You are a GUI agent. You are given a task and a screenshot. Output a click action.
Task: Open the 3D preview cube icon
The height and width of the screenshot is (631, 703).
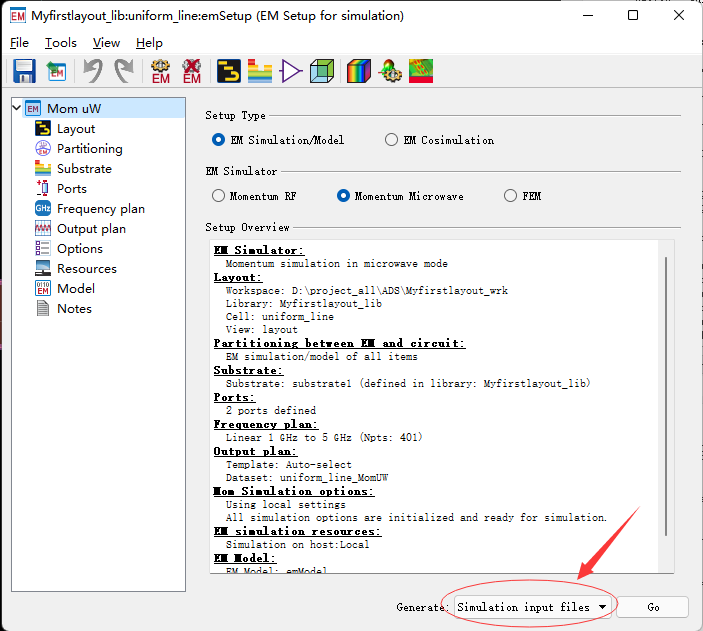tap(322, 71)
